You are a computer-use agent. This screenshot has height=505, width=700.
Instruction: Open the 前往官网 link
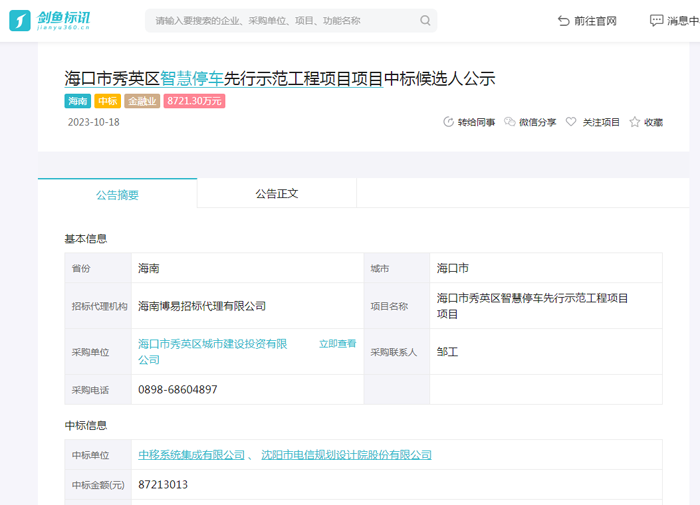[x=595, y=21]
